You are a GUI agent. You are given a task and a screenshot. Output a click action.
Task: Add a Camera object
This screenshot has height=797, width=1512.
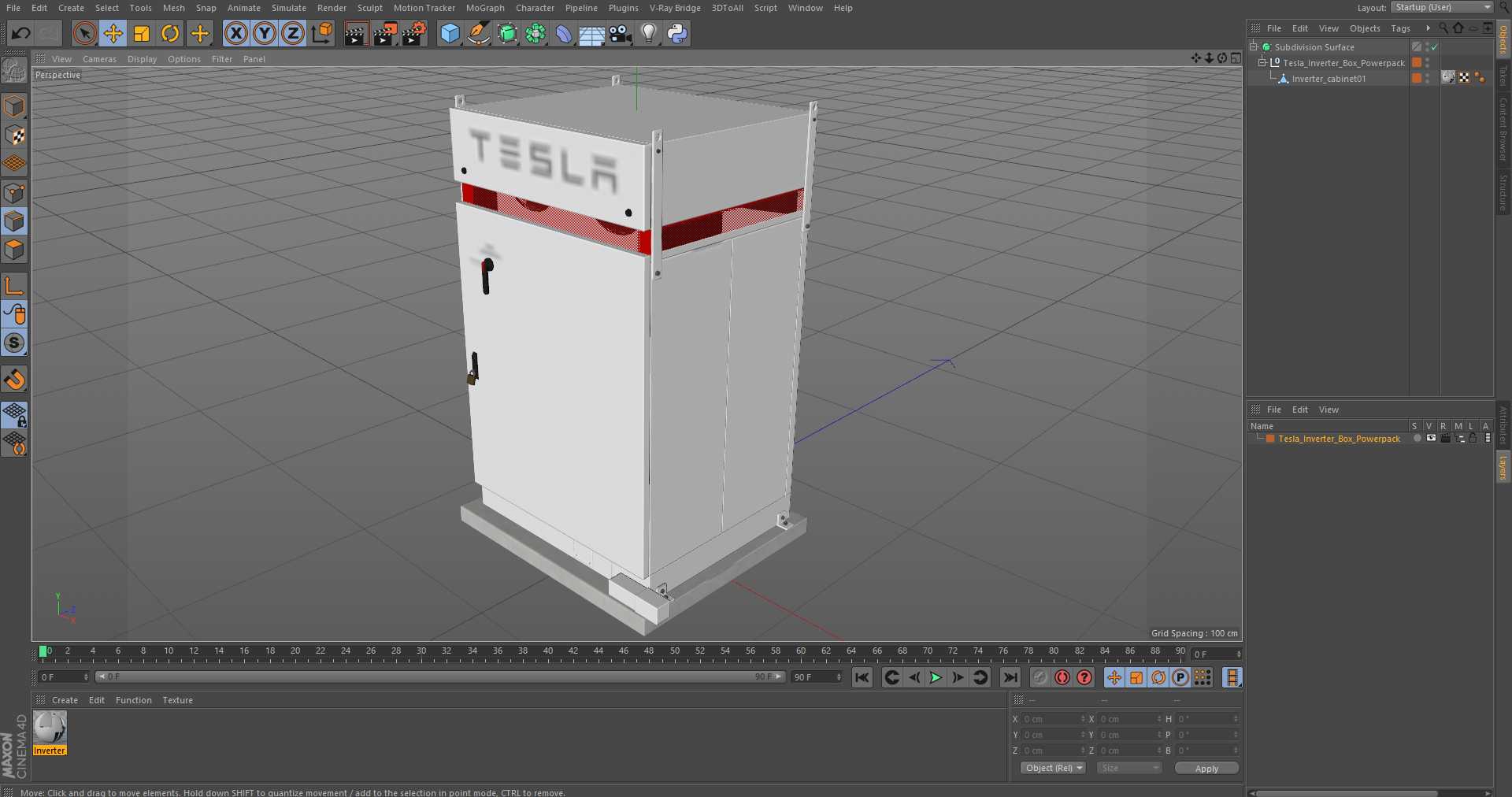621,33
